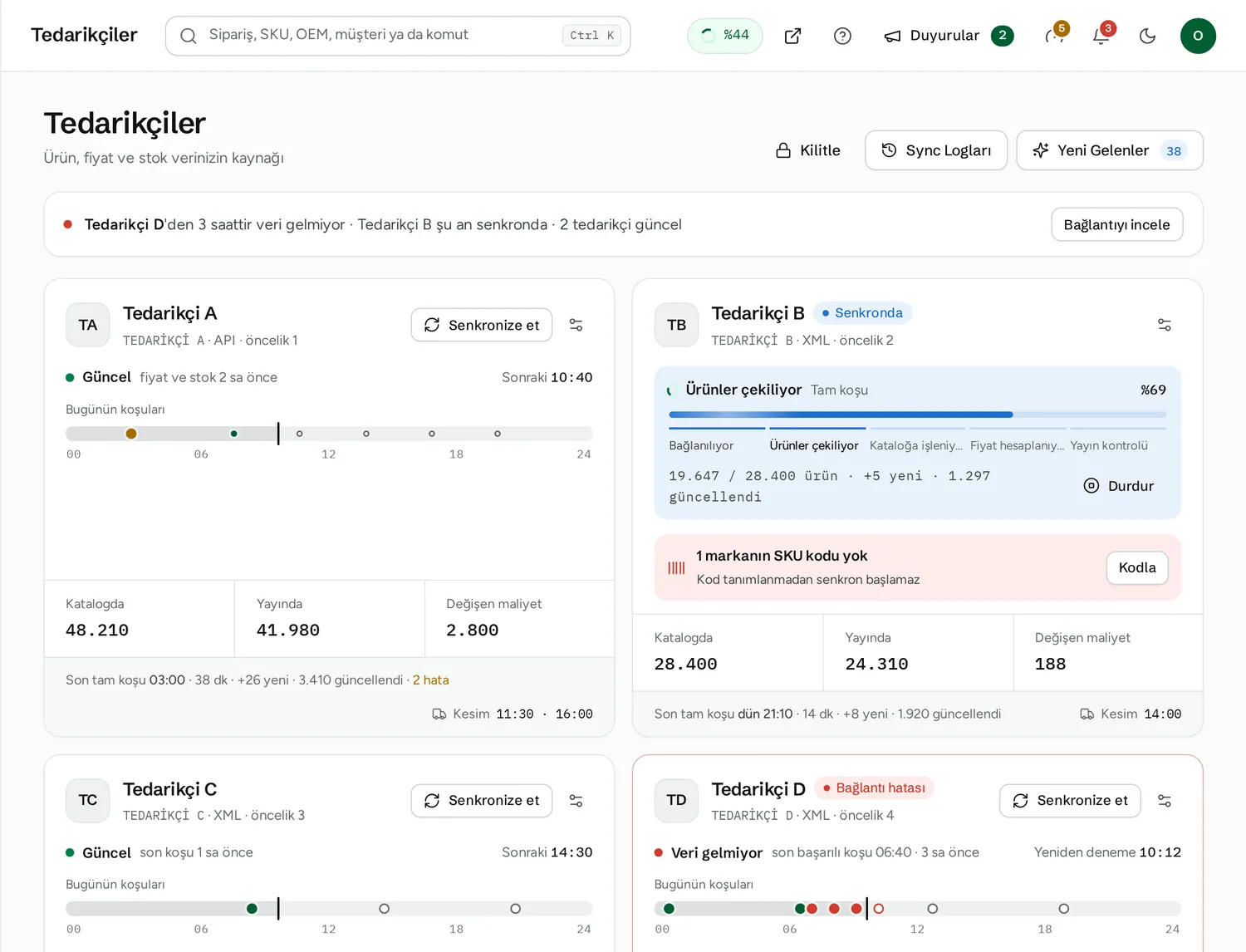Open the Duyurular announcements menu
The height and width of the screenshot is (952, 1246).
point(949,36)
